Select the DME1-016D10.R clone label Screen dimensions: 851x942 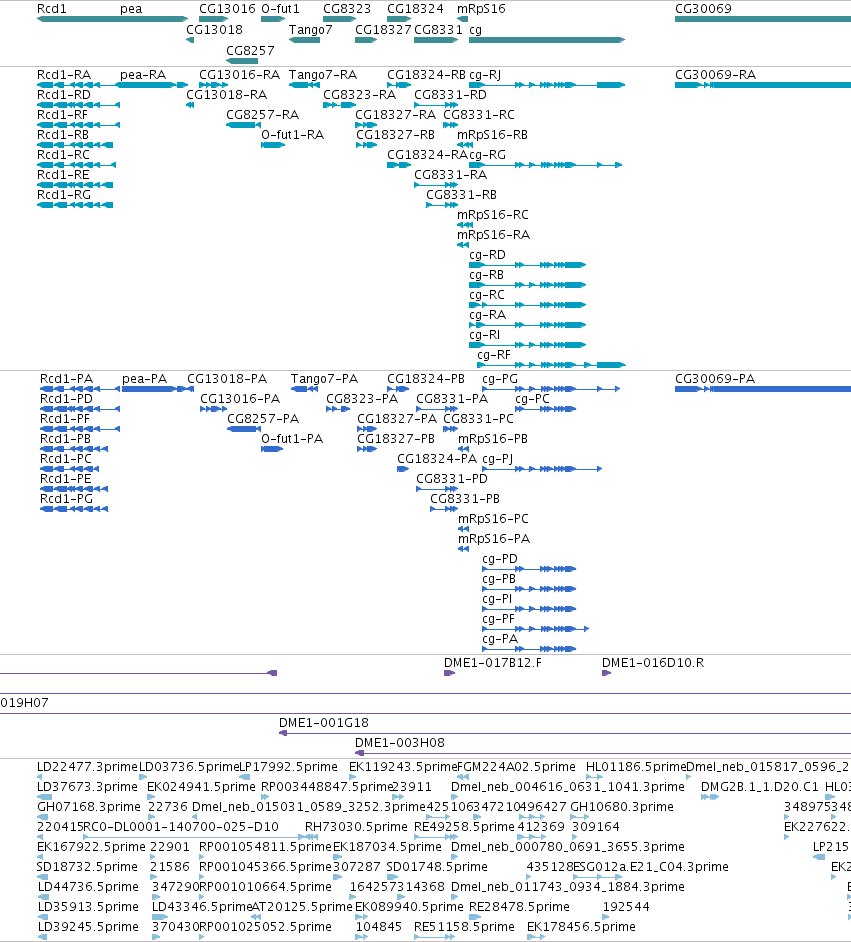tap(653, 663)
